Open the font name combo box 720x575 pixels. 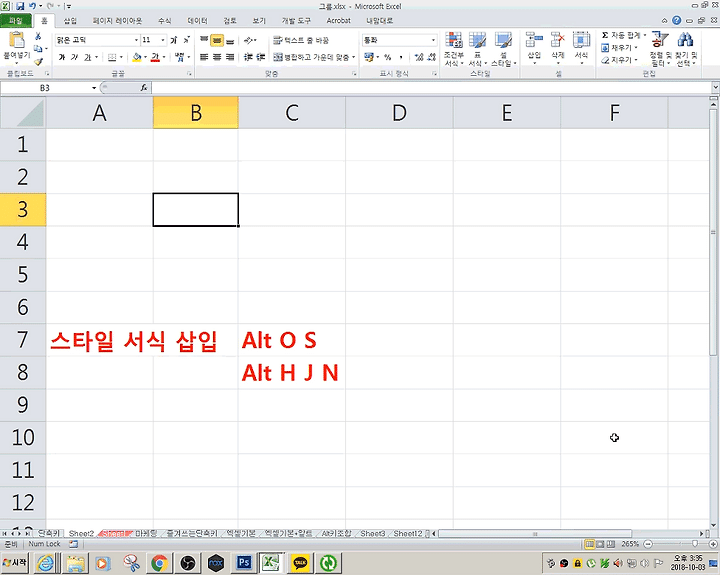(x=97, y=40)
